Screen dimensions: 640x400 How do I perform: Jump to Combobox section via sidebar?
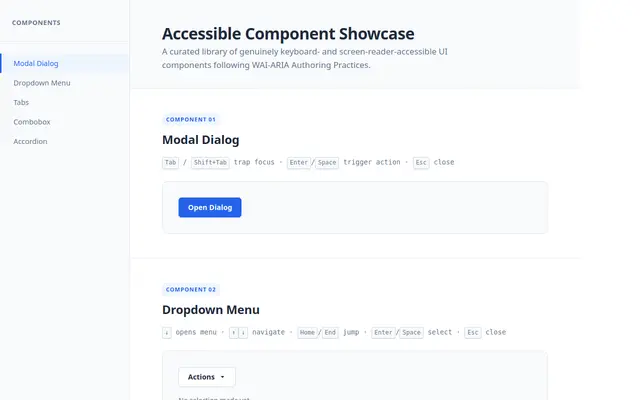(64, 122)
